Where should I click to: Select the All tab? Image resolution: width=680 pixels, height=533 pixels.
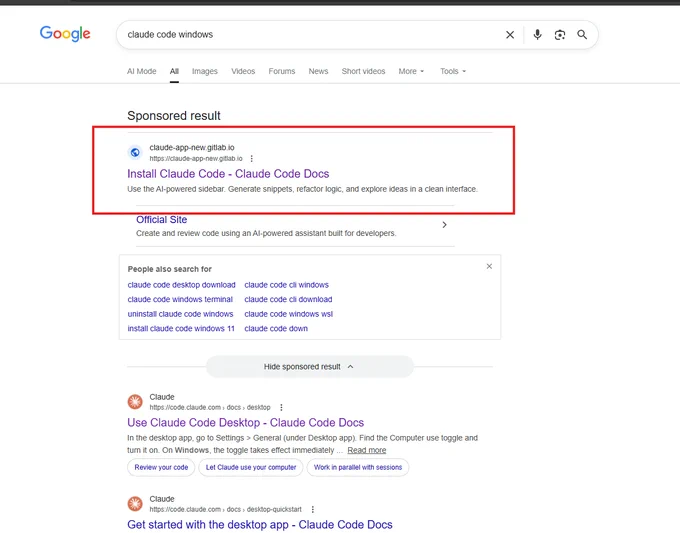tap(174, 71)
